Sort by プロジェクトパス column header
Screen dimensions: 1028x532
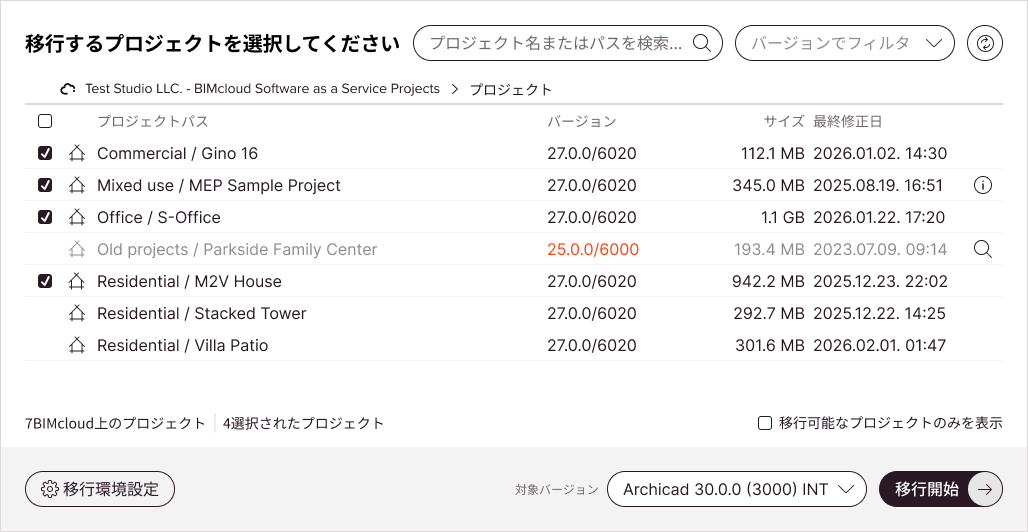[153, 121]
